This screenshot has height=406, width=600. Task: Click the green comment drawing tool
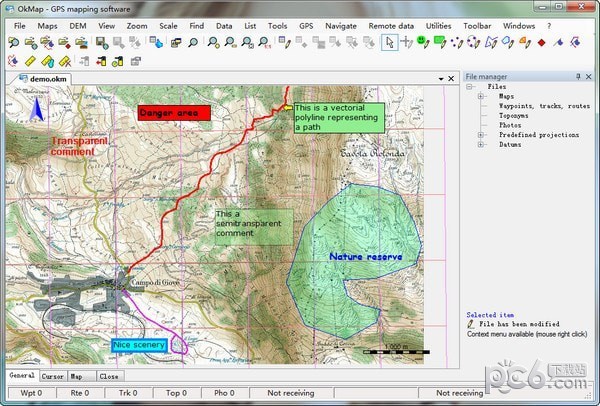439,42
